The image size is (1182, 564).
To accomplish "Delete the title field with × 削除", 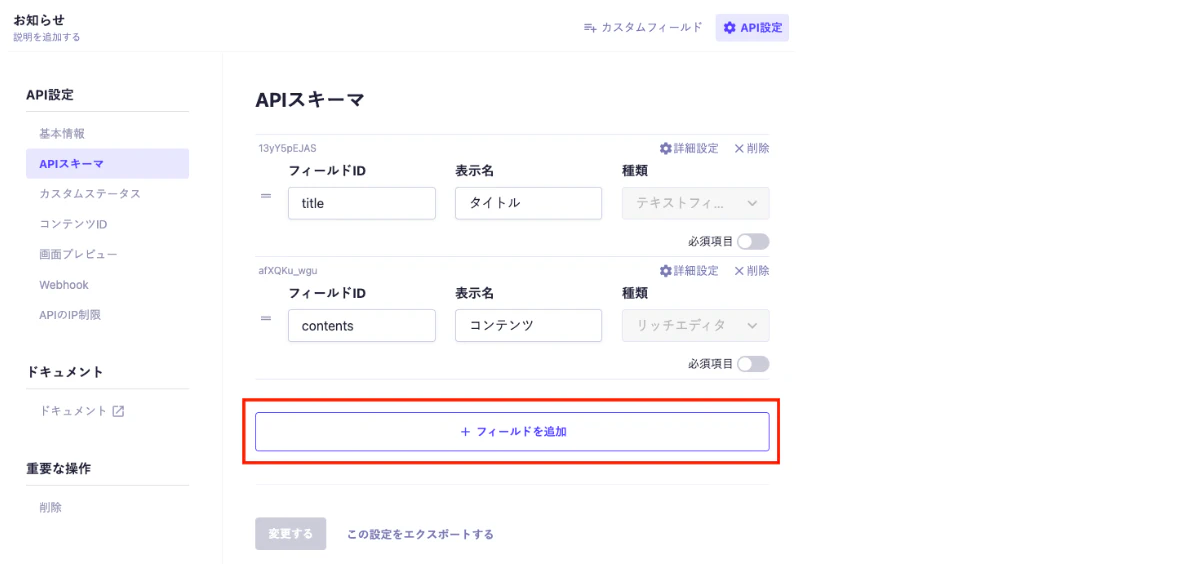I will (x=751, y=148).
